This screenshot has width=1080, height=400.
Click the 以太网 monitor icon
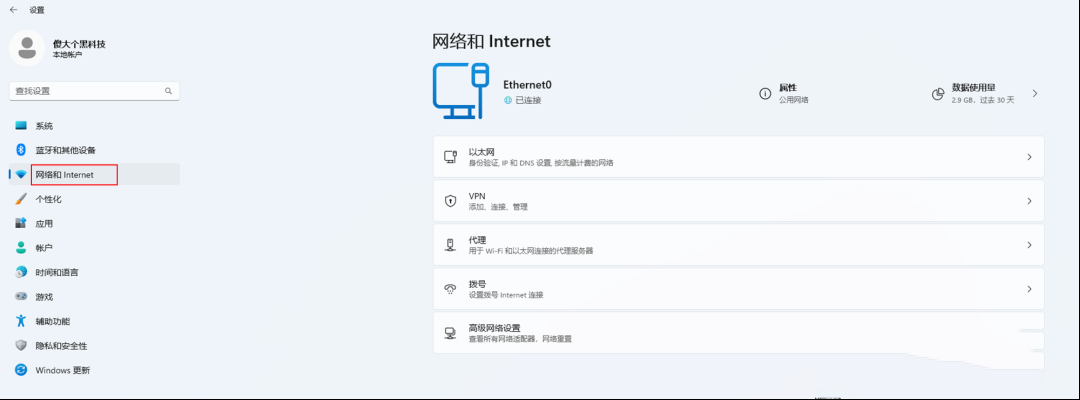[x=450, y=157]
